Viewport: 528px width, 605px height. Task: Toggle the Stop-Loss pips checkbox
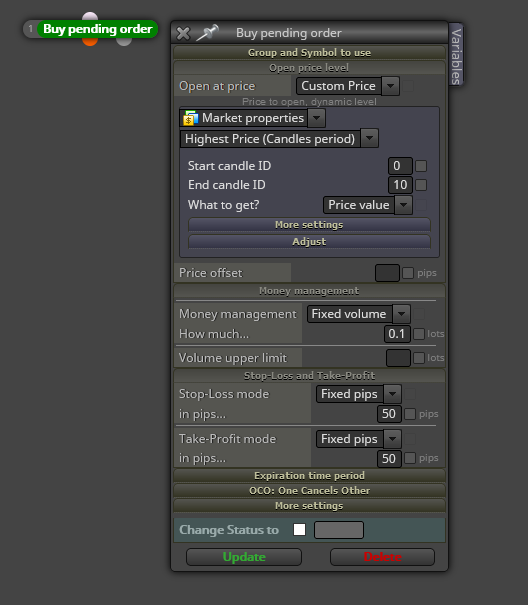click(410, 414)
